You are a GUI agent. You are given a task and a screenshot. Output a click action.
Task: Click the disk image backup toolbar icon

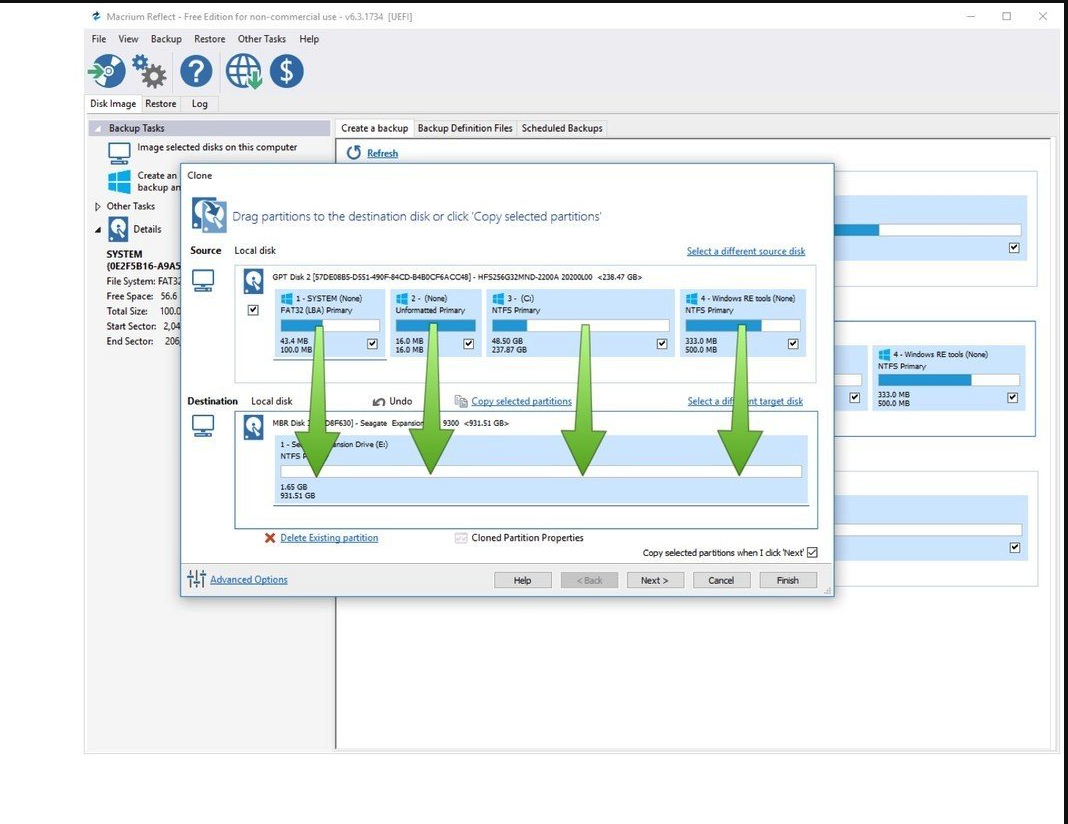coord(107,72)
